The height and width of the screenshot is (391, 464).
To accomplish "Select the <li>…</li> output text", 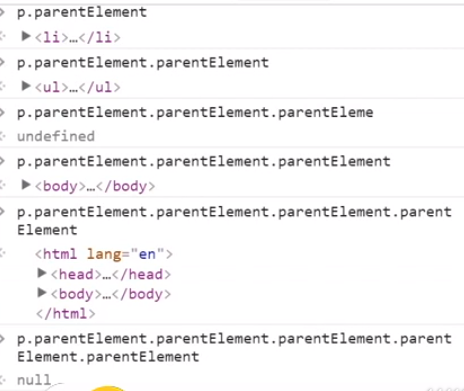I will (78, 37).
